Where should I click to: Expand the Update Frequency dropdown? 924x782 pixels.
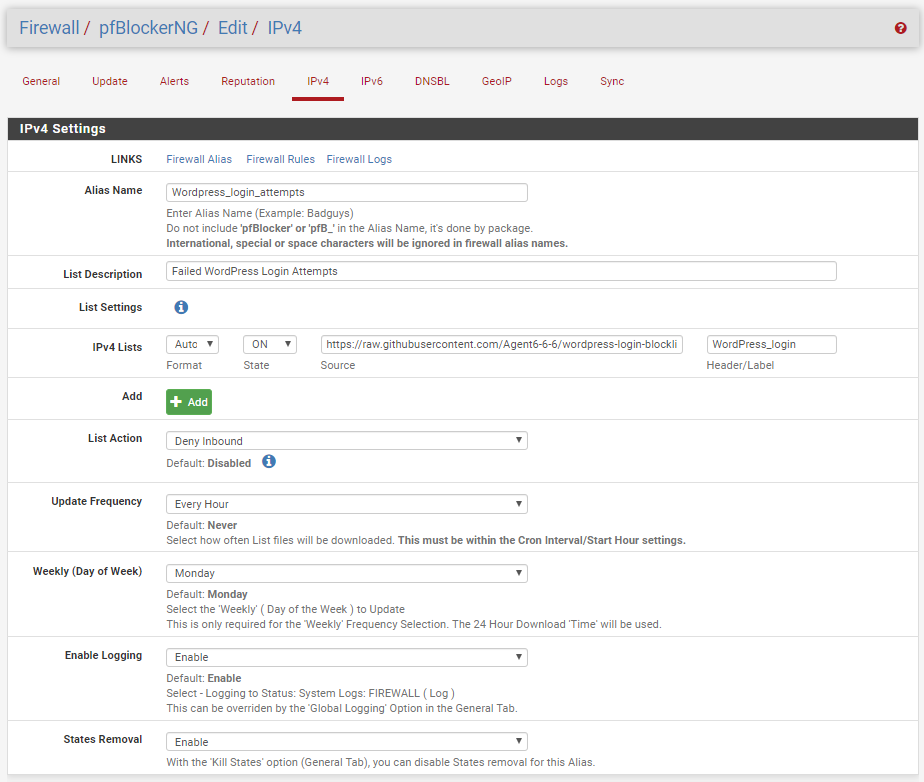(x=346, y=504)
